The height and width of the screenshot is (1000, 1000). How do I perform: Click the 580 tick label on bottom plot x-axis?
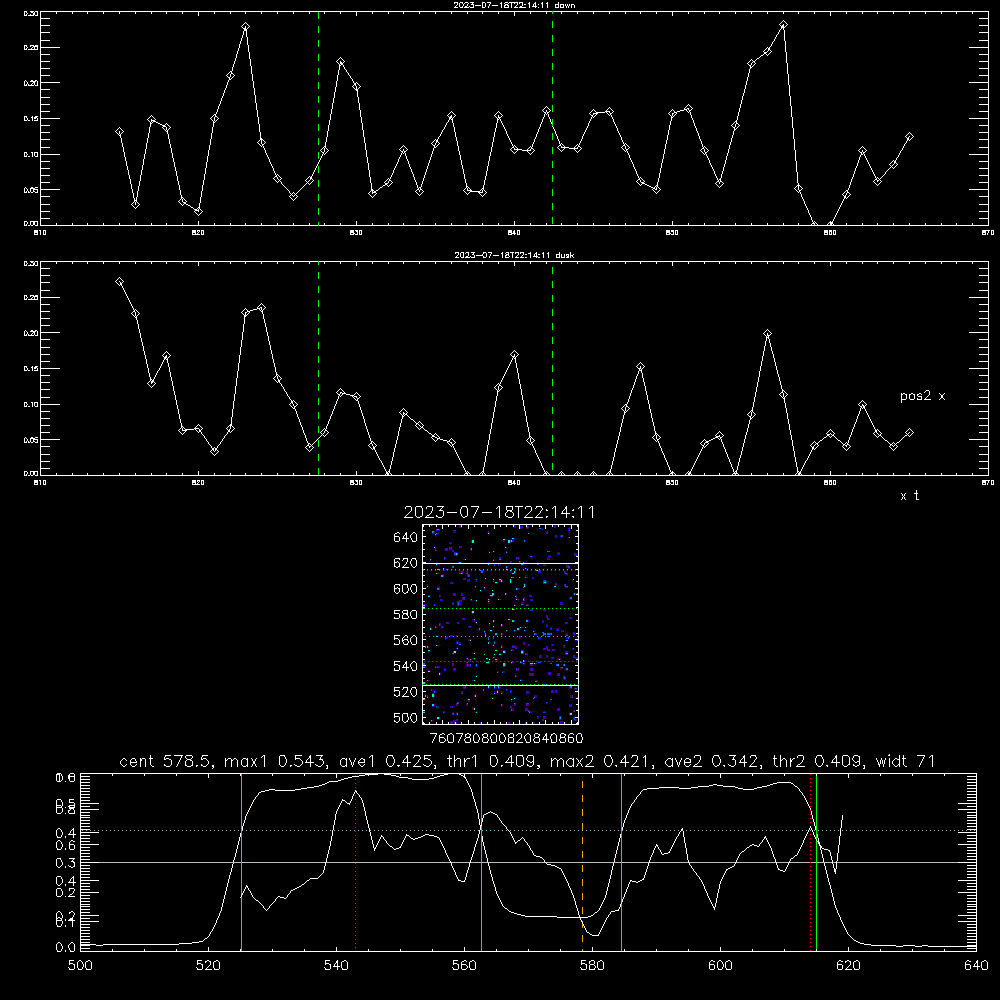coord(592,966)
